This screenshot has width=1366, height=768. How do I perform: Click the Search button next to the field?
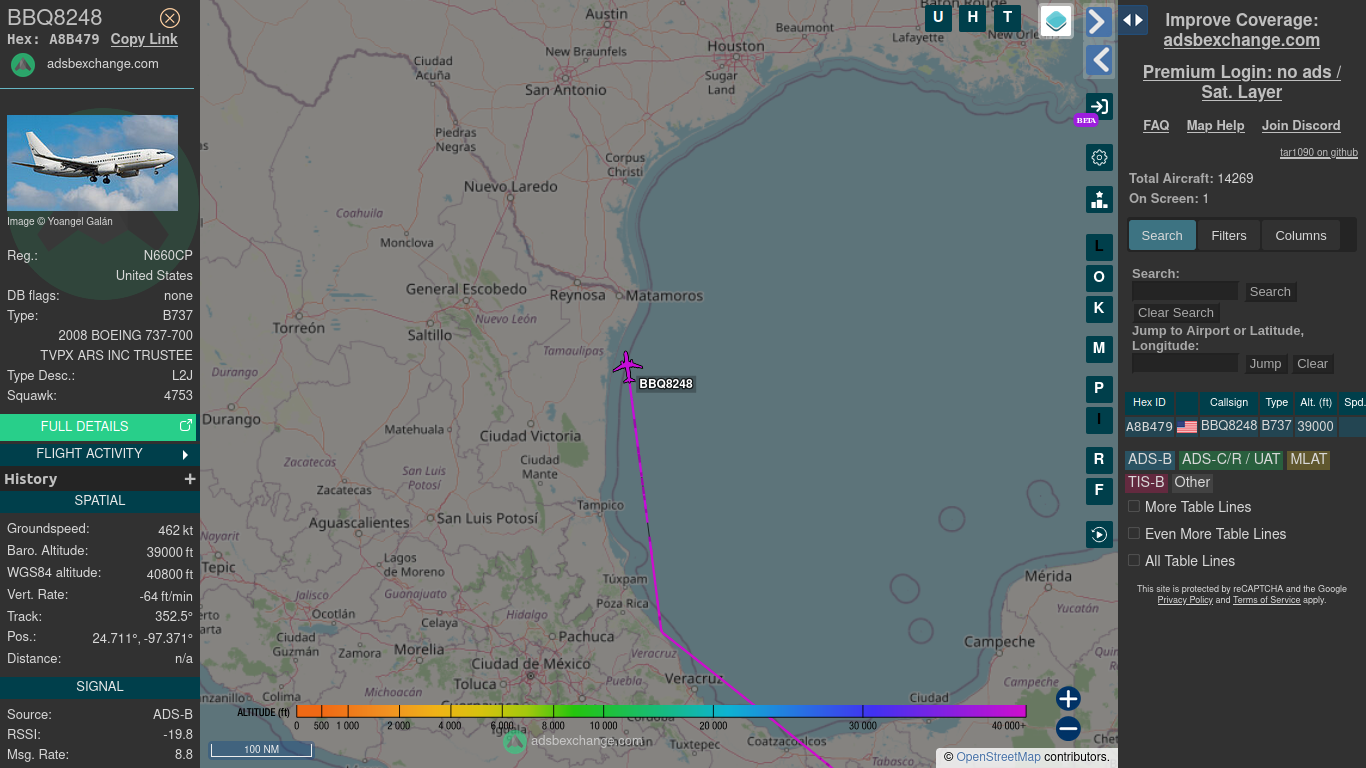(1270, 292)
